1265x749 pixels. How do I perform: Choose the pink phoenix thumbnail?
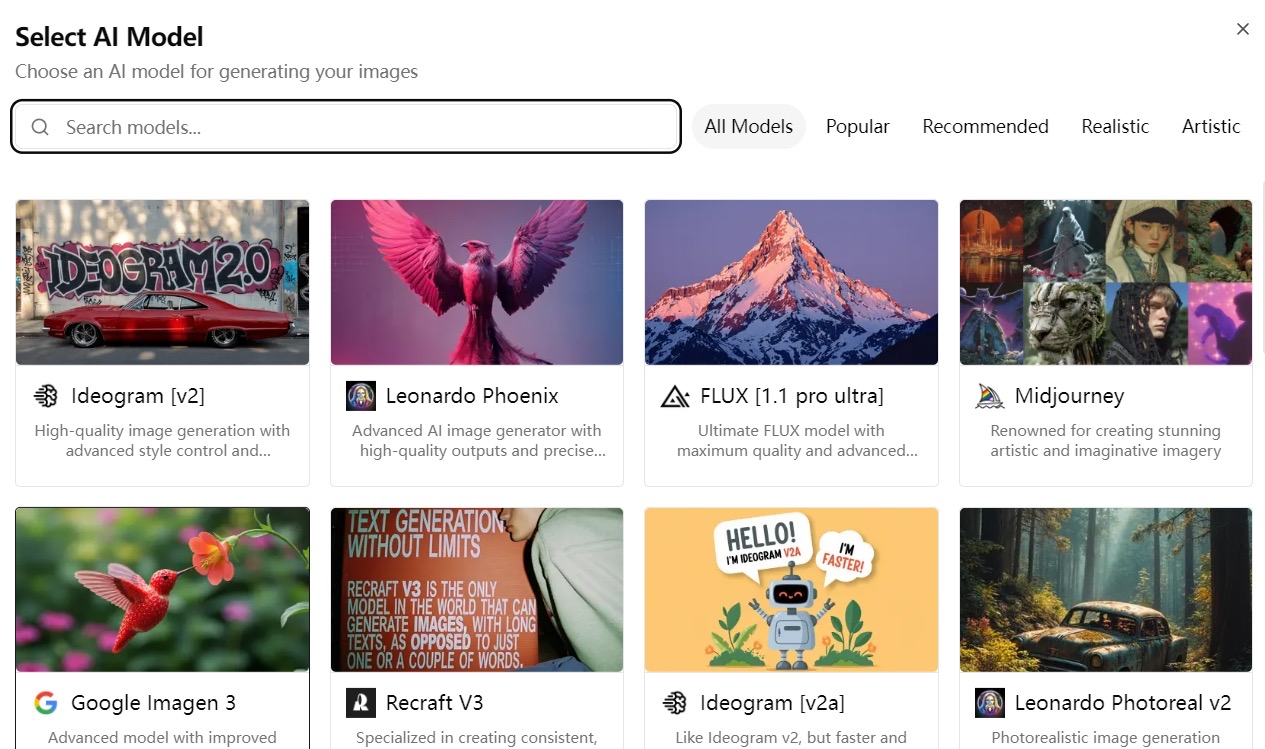tap(477, 282)
